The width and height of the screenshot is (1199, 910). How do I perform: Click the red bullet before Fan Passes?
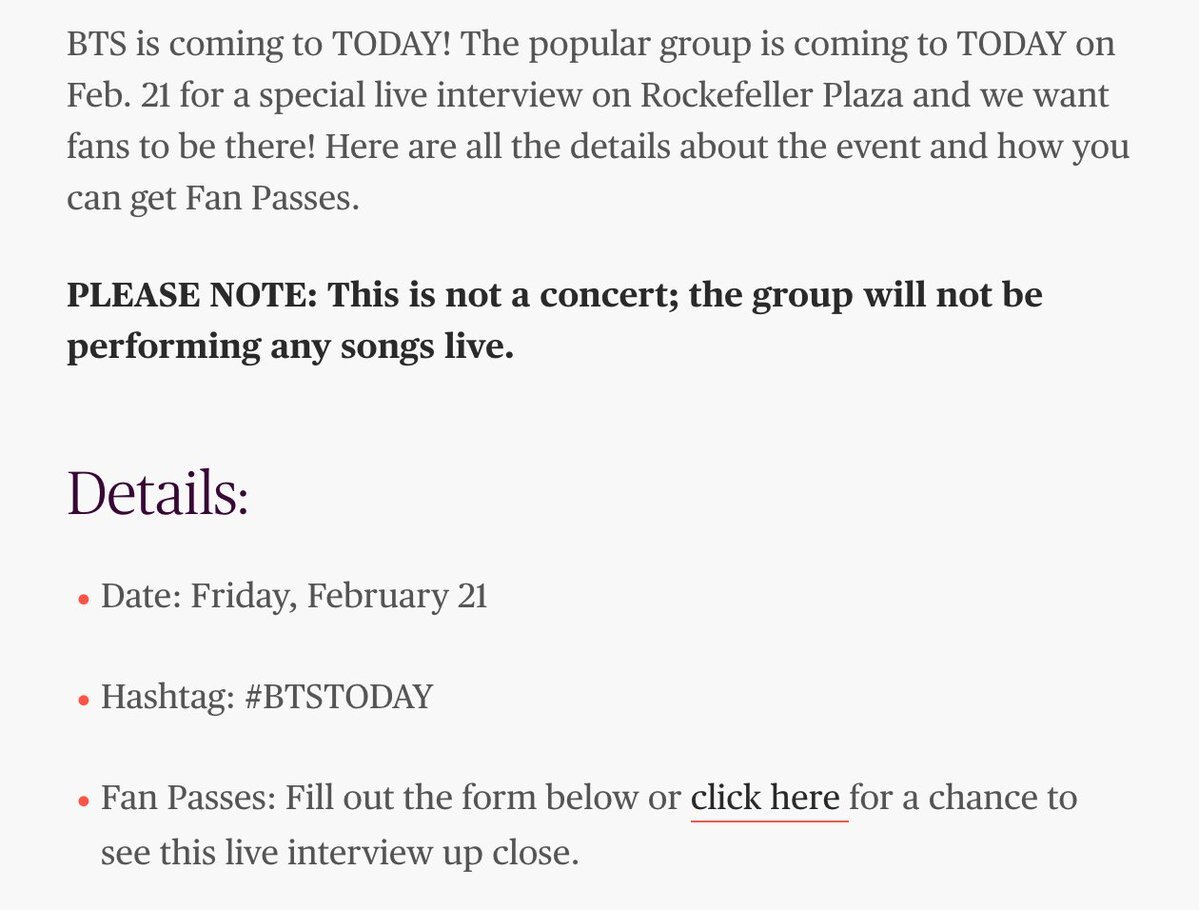(84, 801)
